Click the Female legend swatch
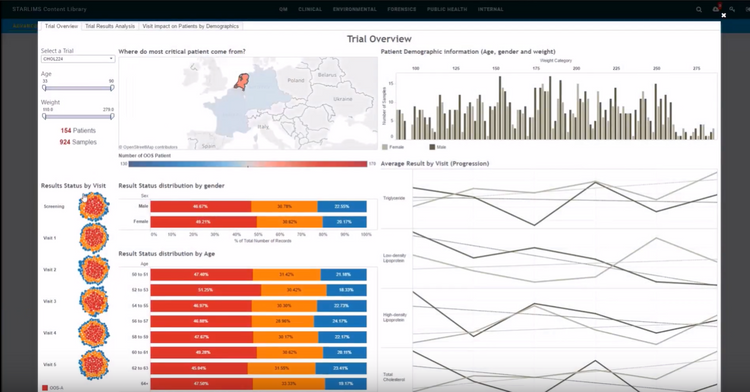Image resolution: width=750 pixels, height=392 pixels. pyautogui.click(x=385, y=147)
